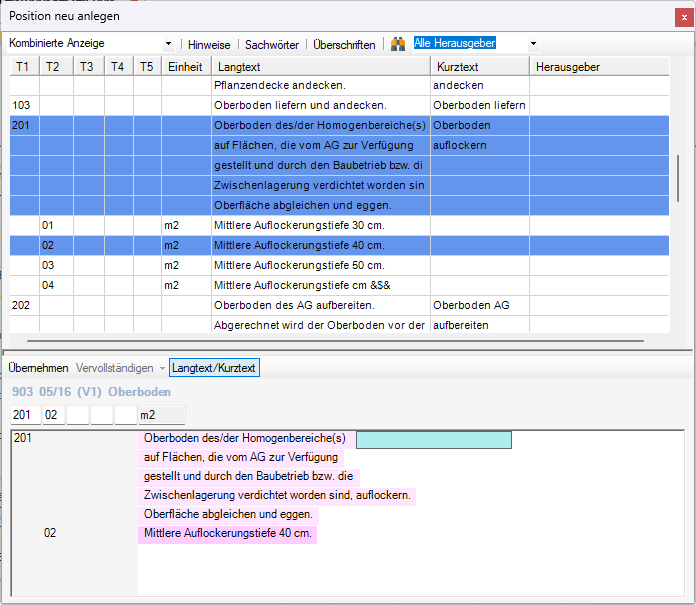Click the binoculars search icon
This screenshot has height=605, width=696.
click(x=398, y=44)
